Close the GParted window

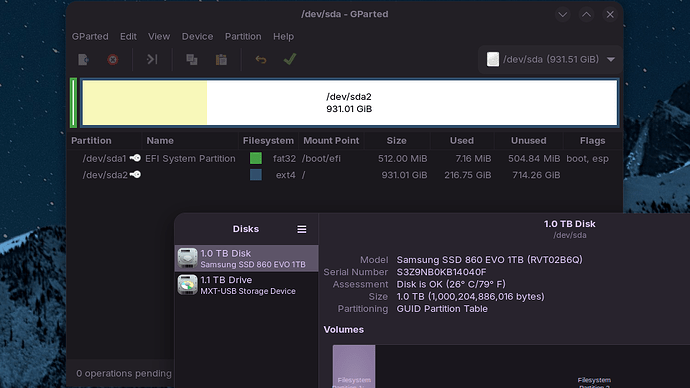610,15
